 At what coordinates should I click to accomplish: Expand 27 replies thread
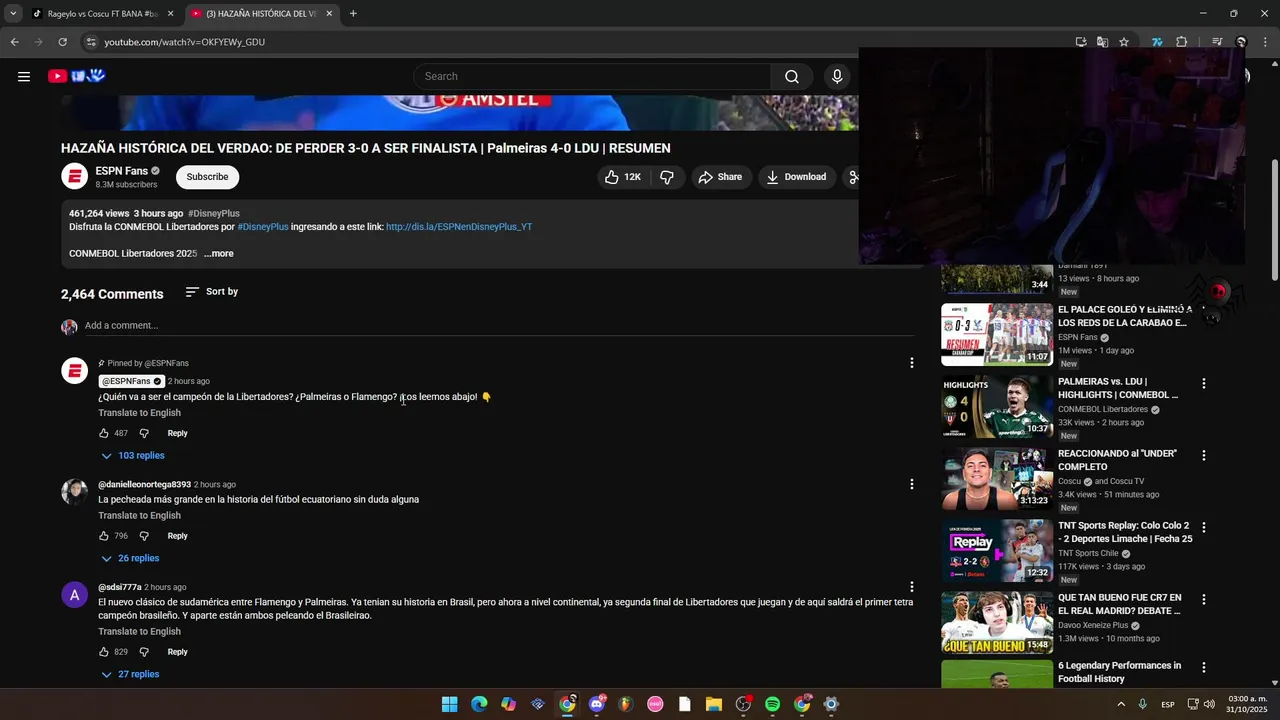point(130,675)
